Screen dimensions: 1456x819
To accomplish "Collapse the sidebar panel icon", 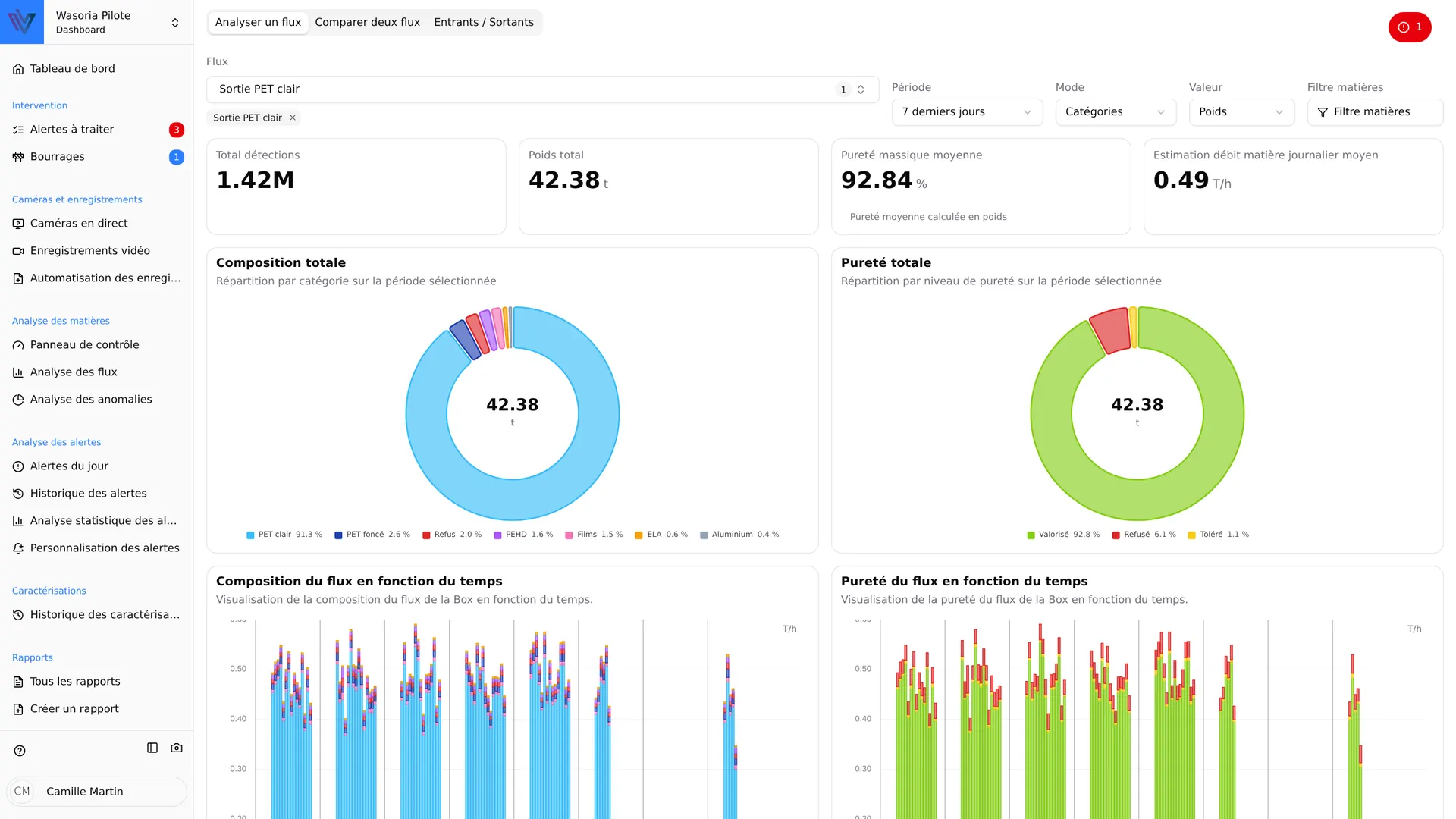I will (x=152, y=748).
